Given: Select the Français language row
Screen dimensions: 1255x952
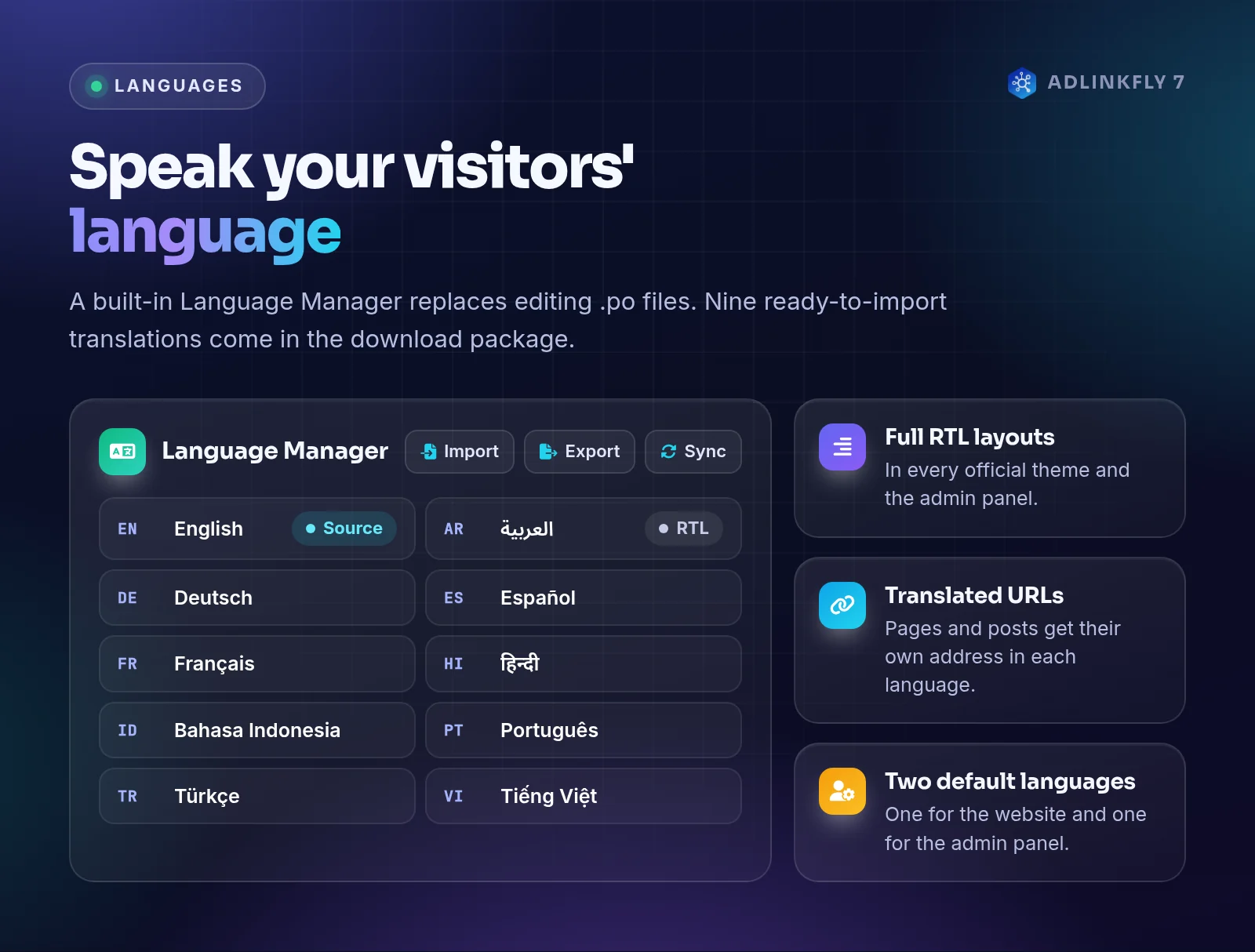Looking at the screenshot, I should pos(257,663).
